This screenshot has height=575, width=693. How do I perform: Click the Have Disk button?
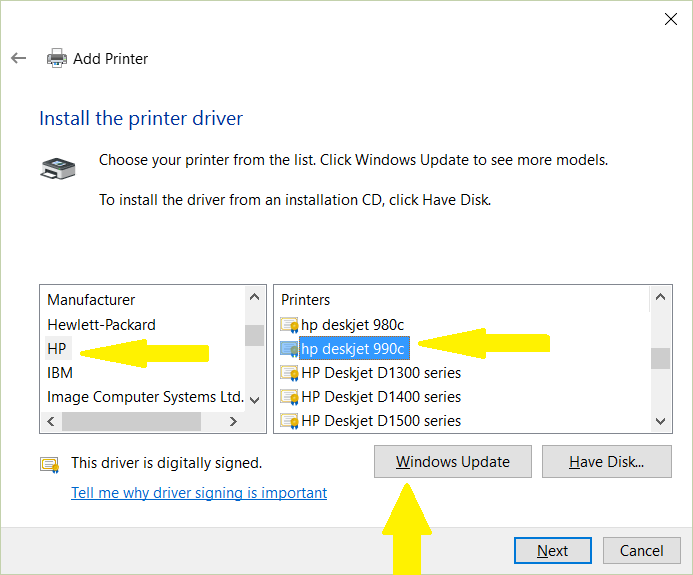click(606, 461)
